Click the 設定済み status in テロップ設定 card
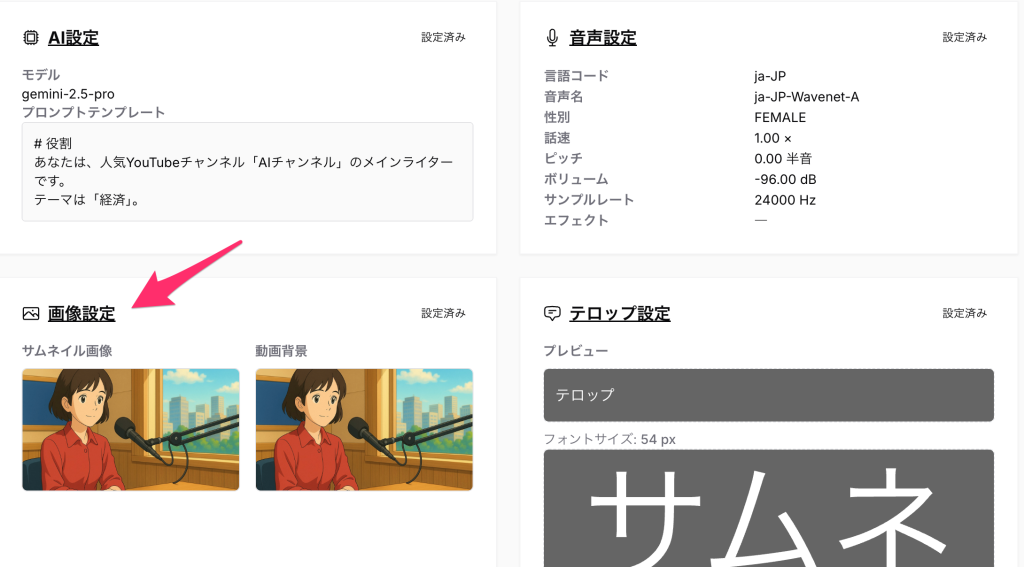The image size is (1024, 567). tap(965, 314)
